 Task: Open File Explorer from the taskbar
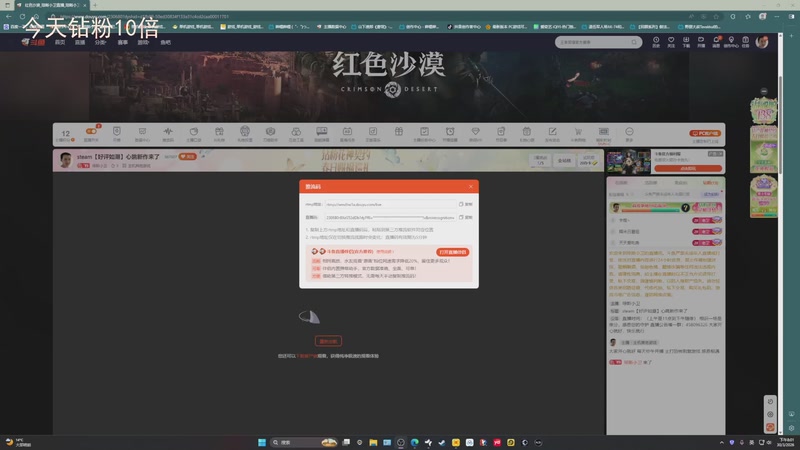pyautogui.click(x=373, y=442)
